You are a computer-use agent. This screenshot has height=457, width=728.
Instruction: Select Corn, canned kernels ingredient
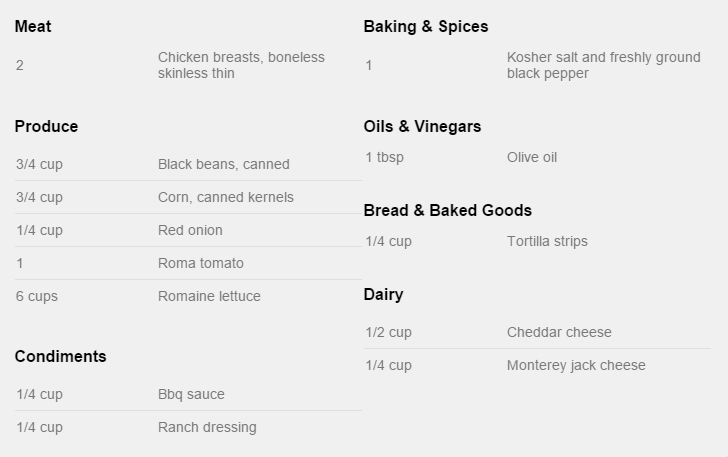pos(226,197)
